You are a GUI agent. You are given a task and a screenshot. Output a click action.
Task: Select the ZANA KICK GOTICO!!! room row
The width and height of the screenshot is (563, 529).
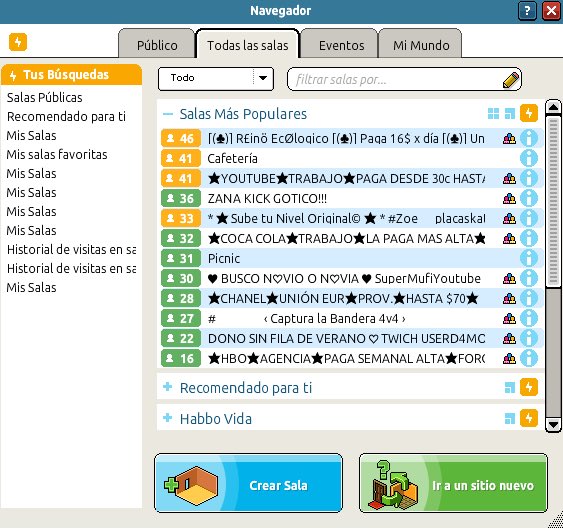352,198
